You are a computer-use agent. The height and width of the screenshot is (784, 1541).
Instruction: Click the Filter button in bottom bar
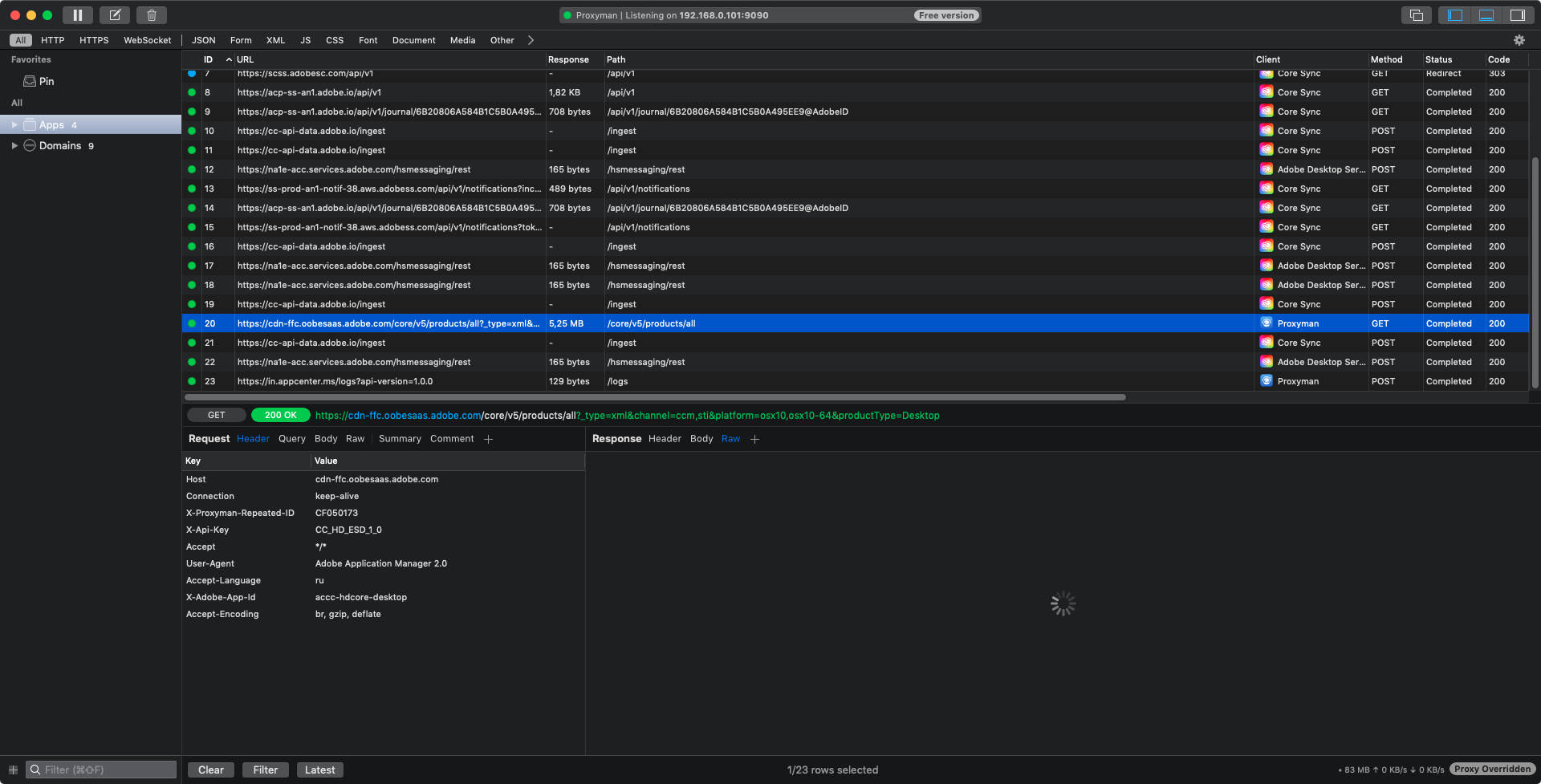pyautogui.click(x=266, y=770)
